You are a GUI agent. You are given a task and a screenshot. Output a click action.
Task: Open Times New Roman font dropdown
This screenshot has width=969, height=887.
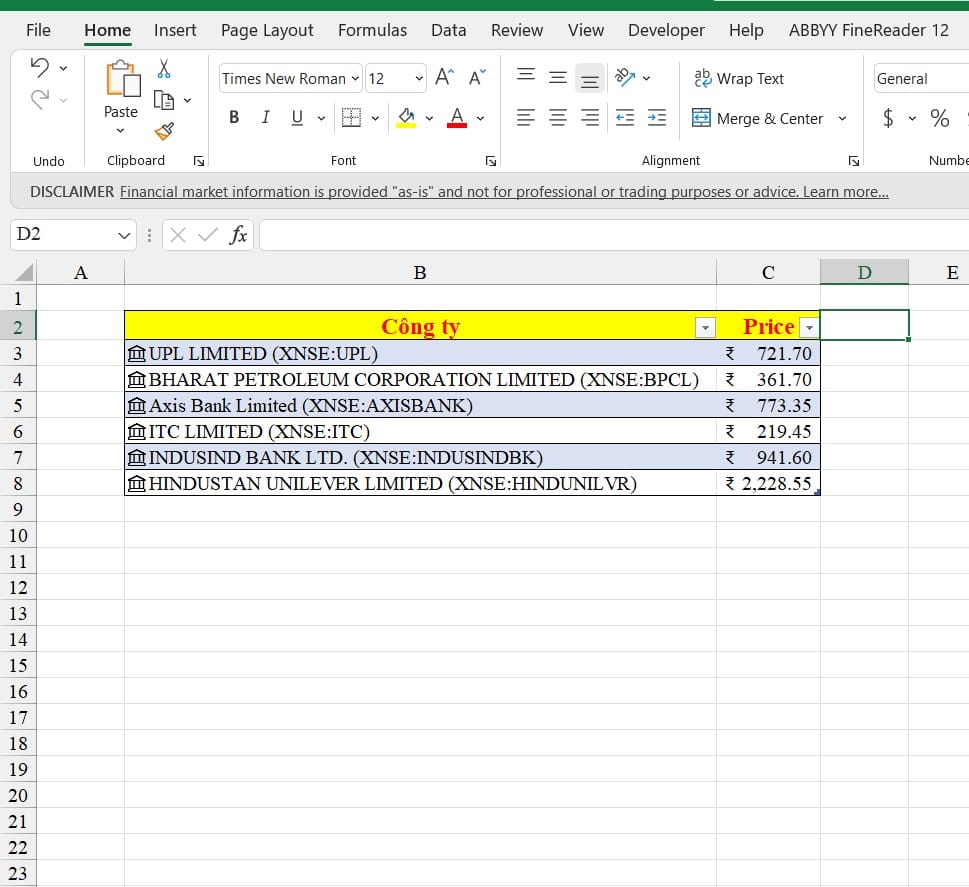[355, 79]
